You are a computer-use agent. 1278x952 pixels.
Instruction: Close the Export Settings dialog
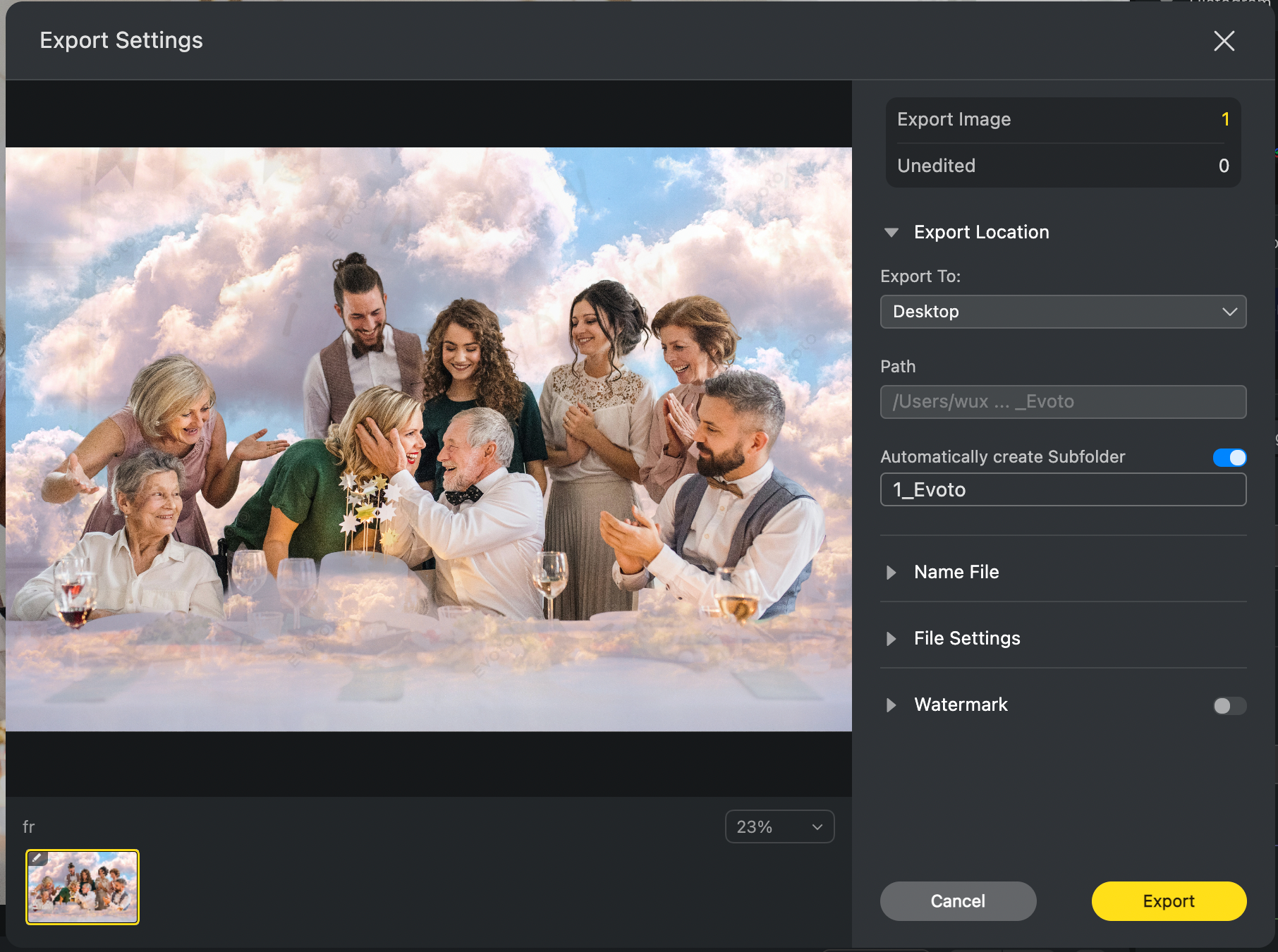pos(1224,41)
